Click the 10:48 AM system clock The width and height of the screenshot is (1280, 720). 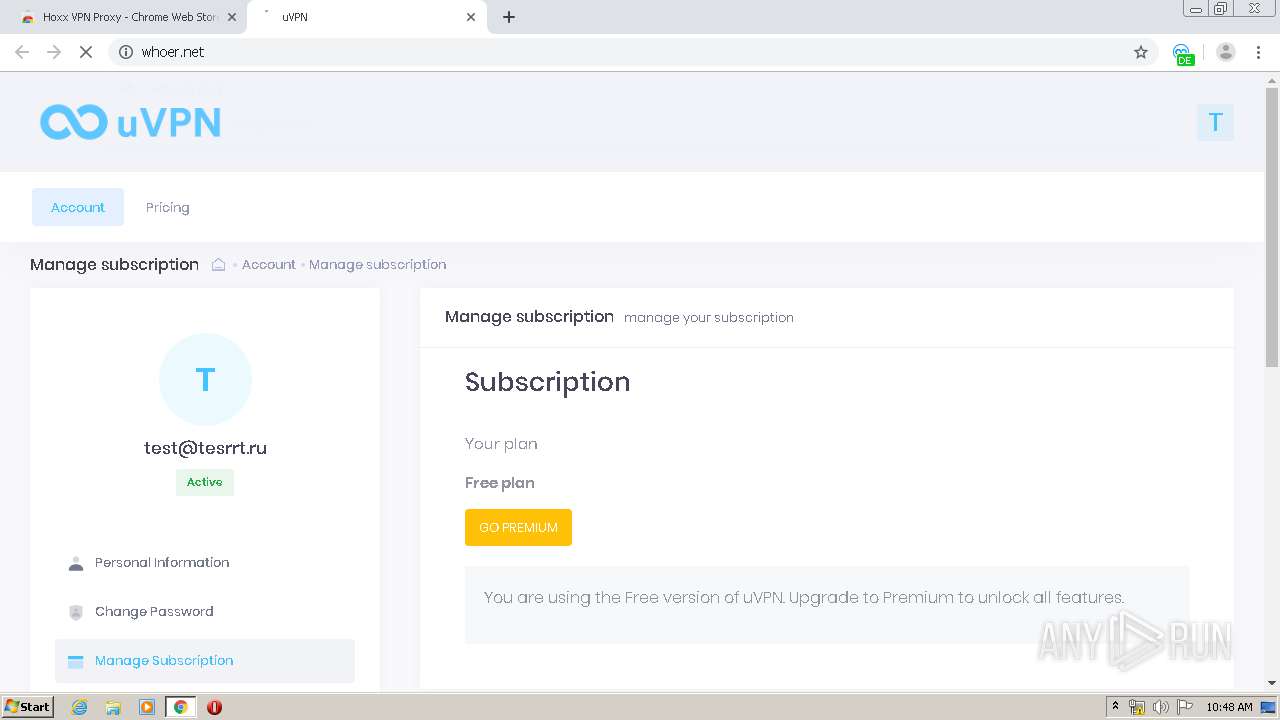click(x=1229, y=707)
